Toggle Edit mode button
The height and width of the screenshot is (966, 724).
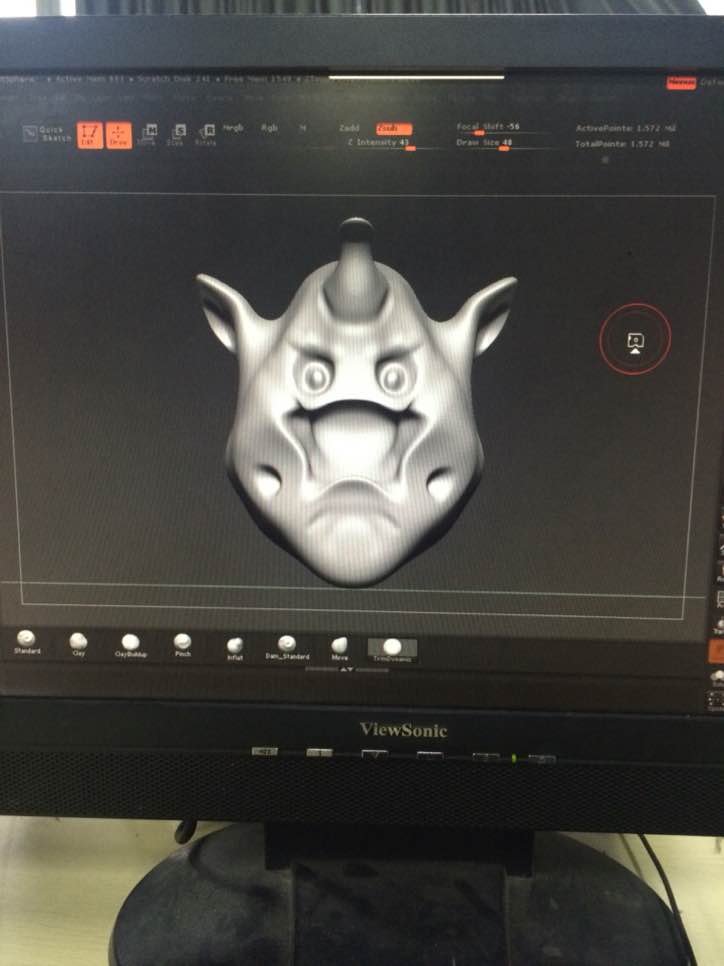[x=90, y=135]
